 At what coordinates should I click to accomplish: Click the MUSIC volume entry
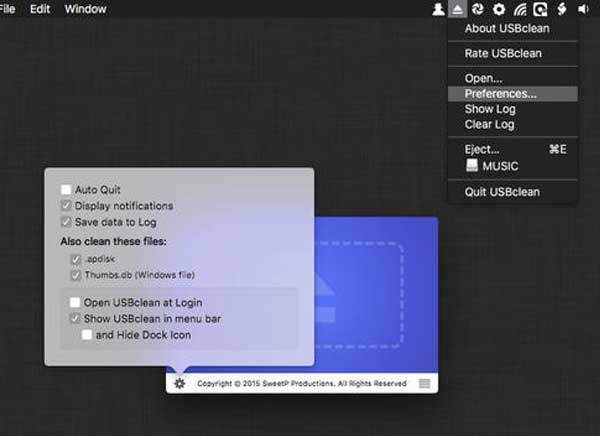[x=513, y=166]
